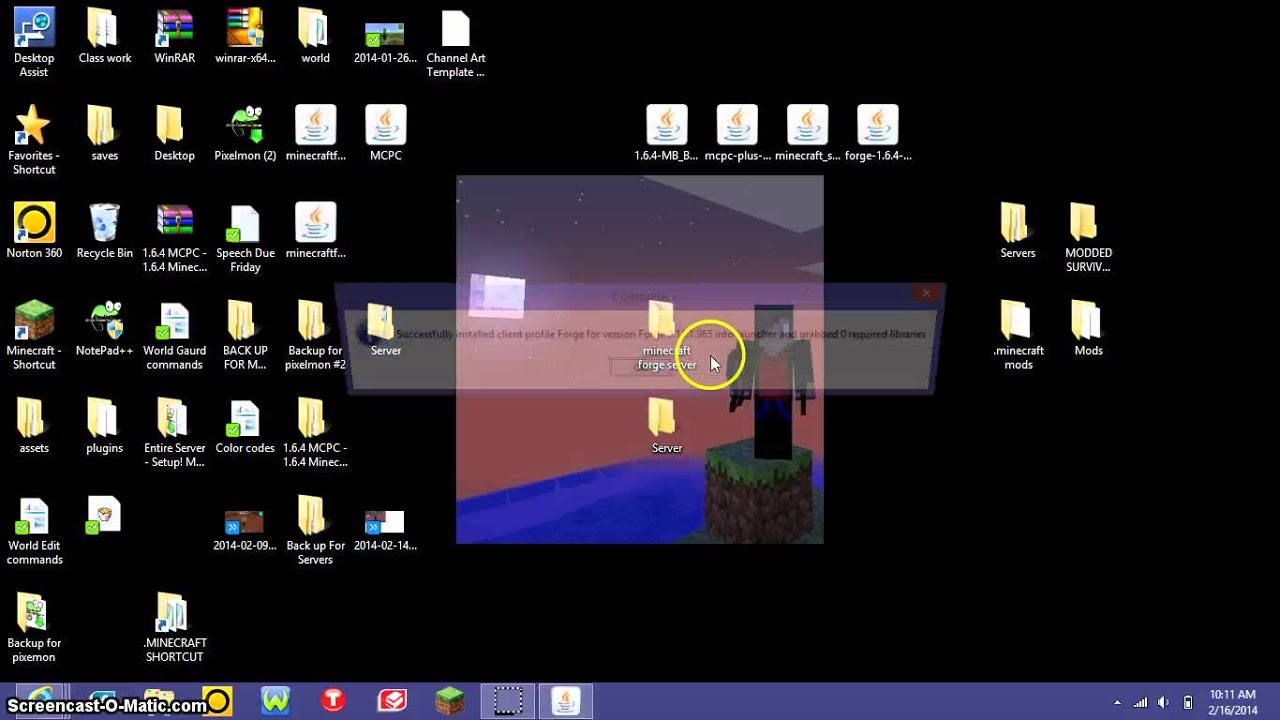The width and height of the screenshot is (1280, 720).
Task: Switch to Minecraft in the taskbar
Action: 449,701
